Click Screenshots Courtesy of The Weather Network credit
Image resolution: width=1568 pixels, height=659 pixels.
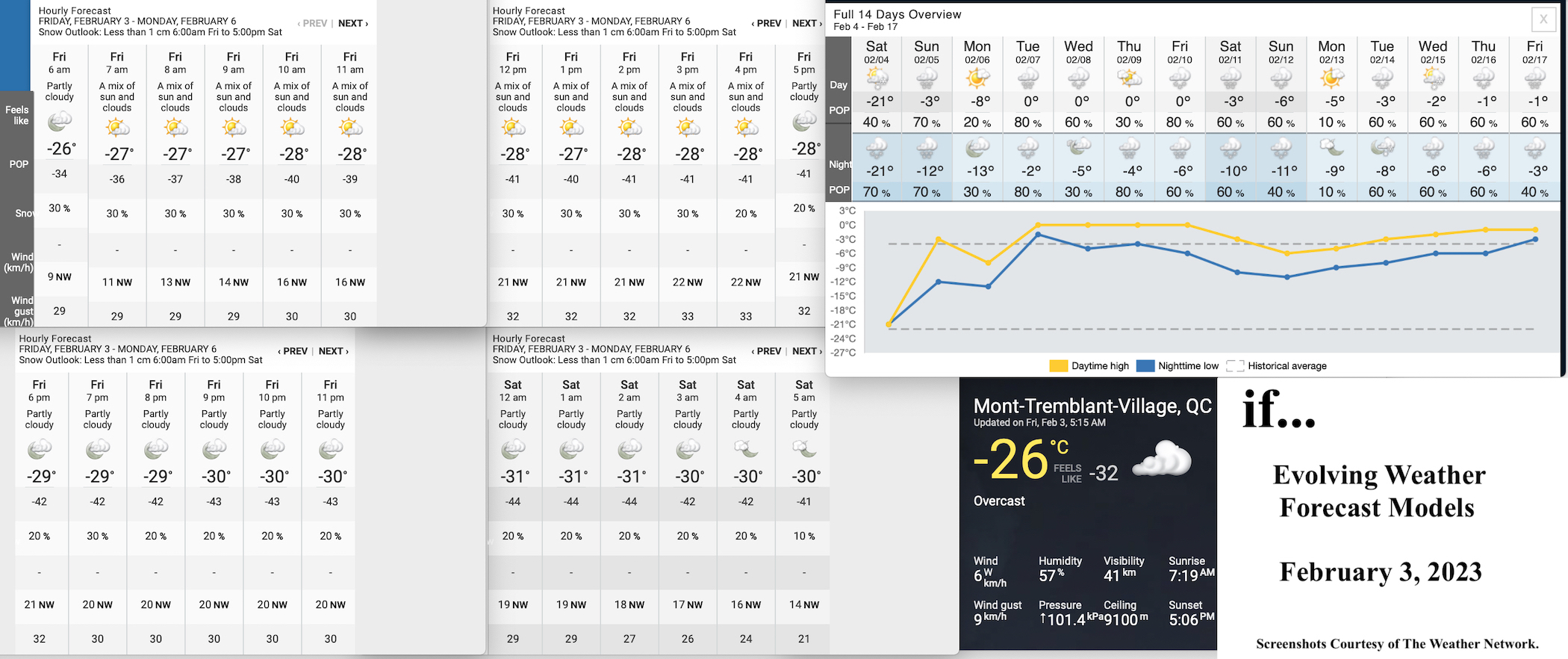[x=1397, y=644]
